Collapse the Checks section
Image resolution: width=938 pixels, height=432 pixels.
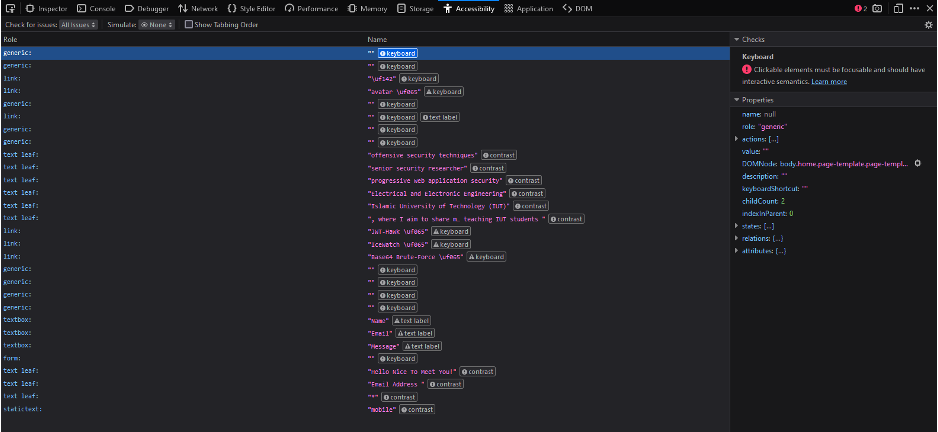coord(737,39)
